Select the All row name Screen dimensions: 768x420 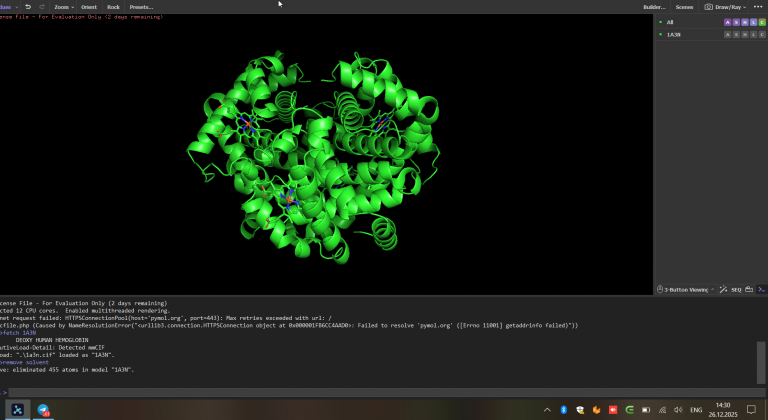(670, 22)
